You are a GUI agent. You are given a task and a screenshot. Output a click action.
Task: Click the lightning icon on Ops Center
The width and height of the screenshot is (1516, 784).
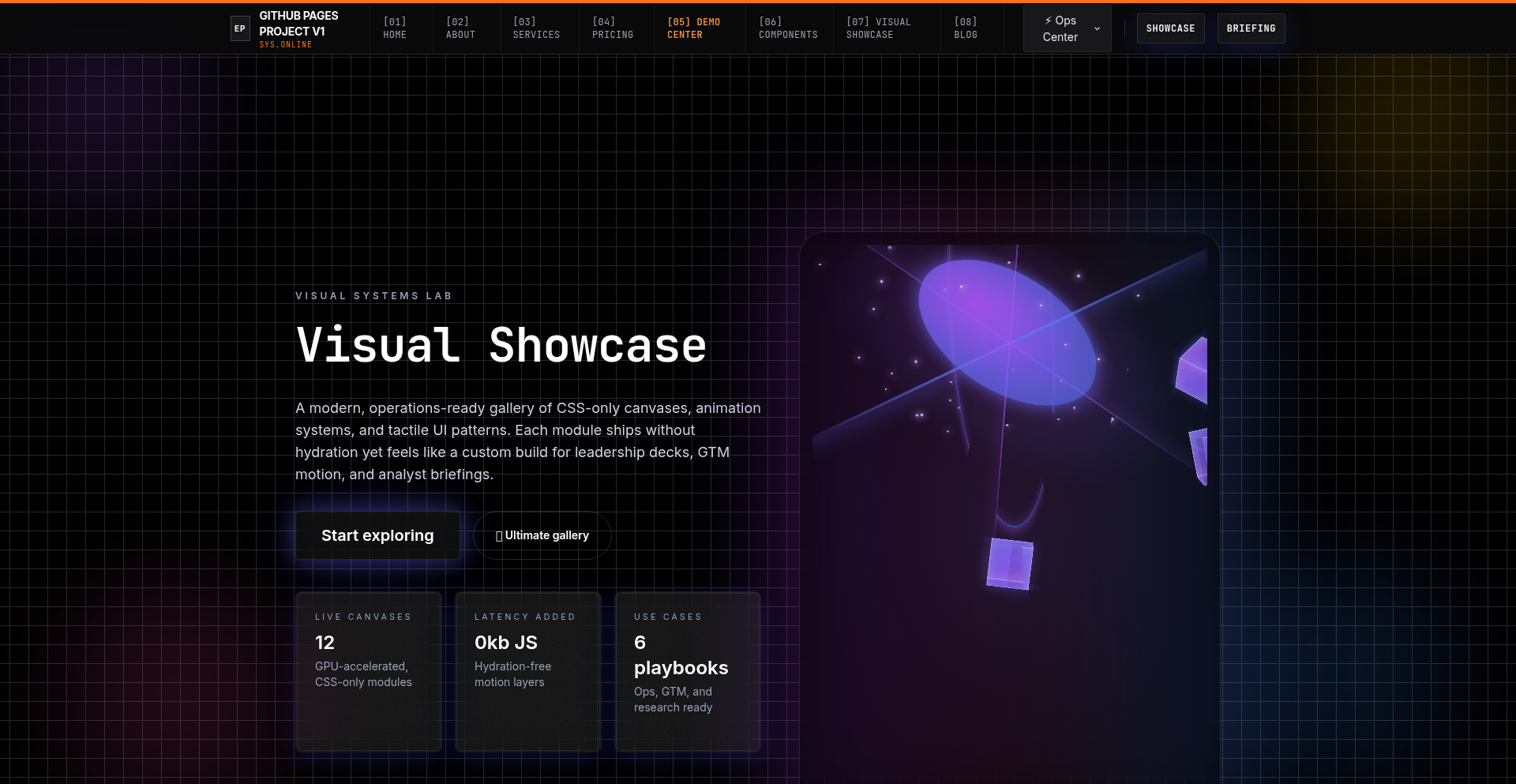coord(1048,21)
